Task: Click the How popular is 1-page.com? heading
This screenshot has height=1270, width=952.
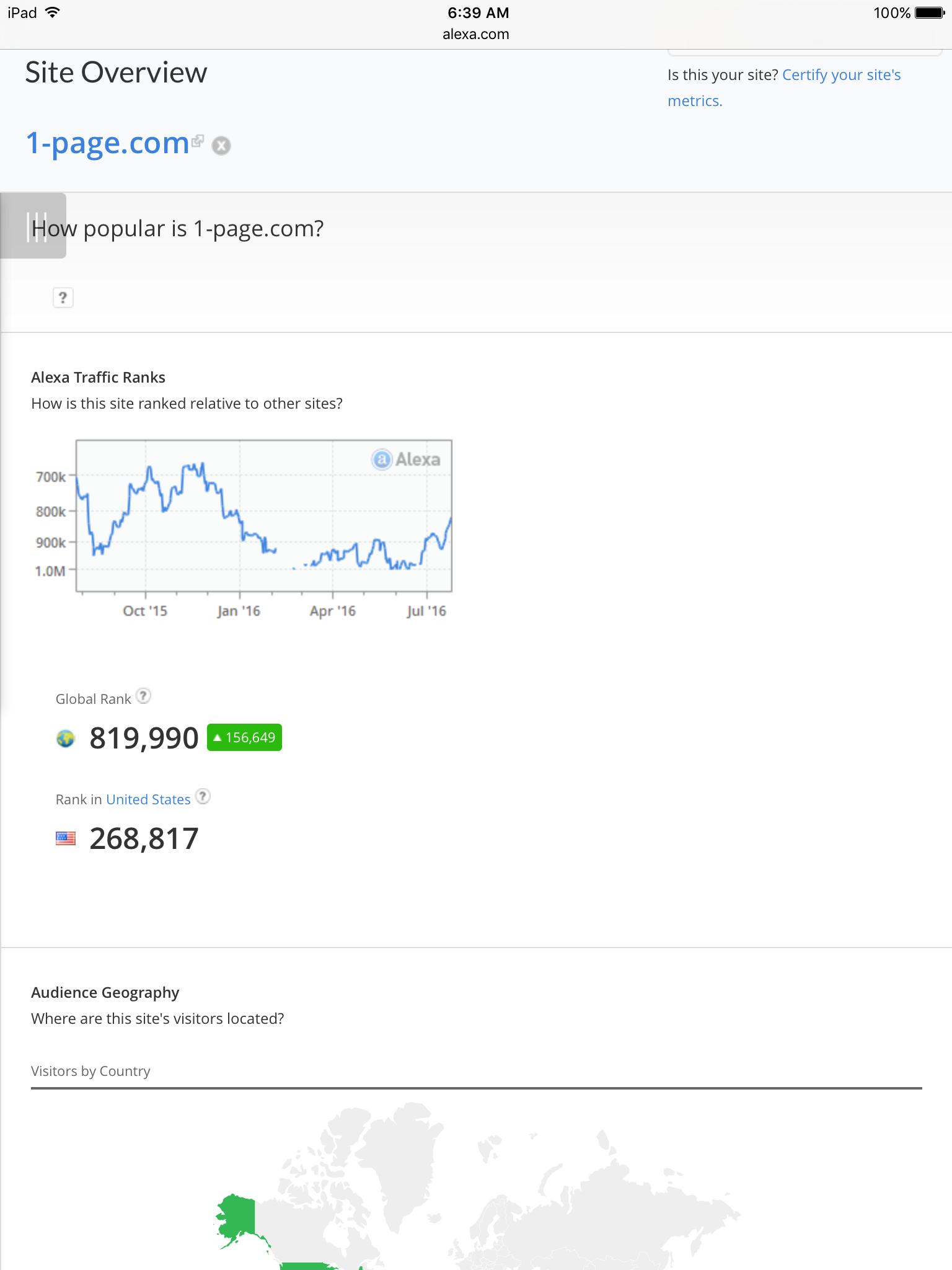Action: pyautogui.click(x=178, y=228)
